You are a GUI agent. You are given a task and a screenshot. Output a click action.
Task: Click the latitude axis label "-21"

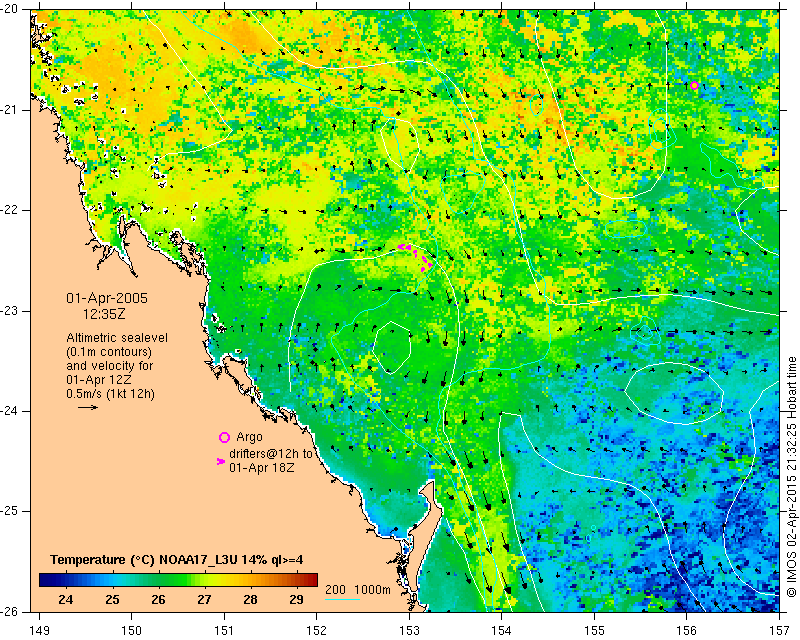pos(10,110)
